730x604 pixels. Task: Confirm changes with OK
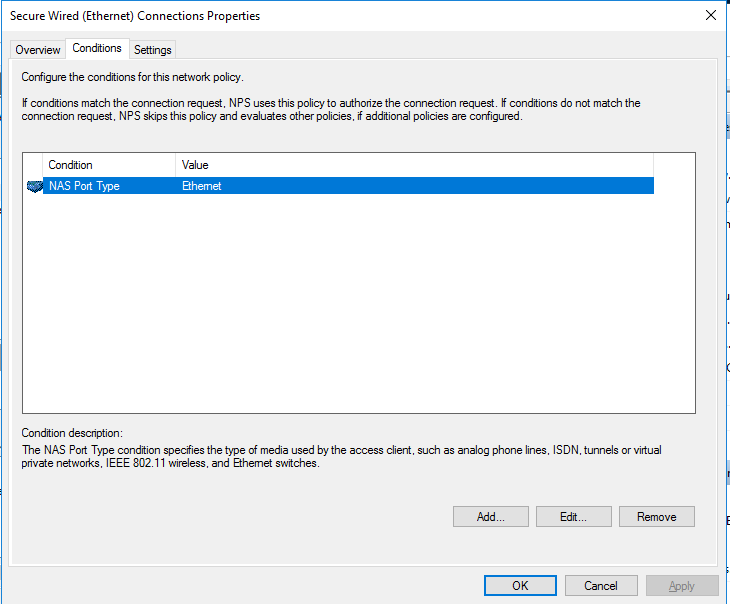click(520, 585)
